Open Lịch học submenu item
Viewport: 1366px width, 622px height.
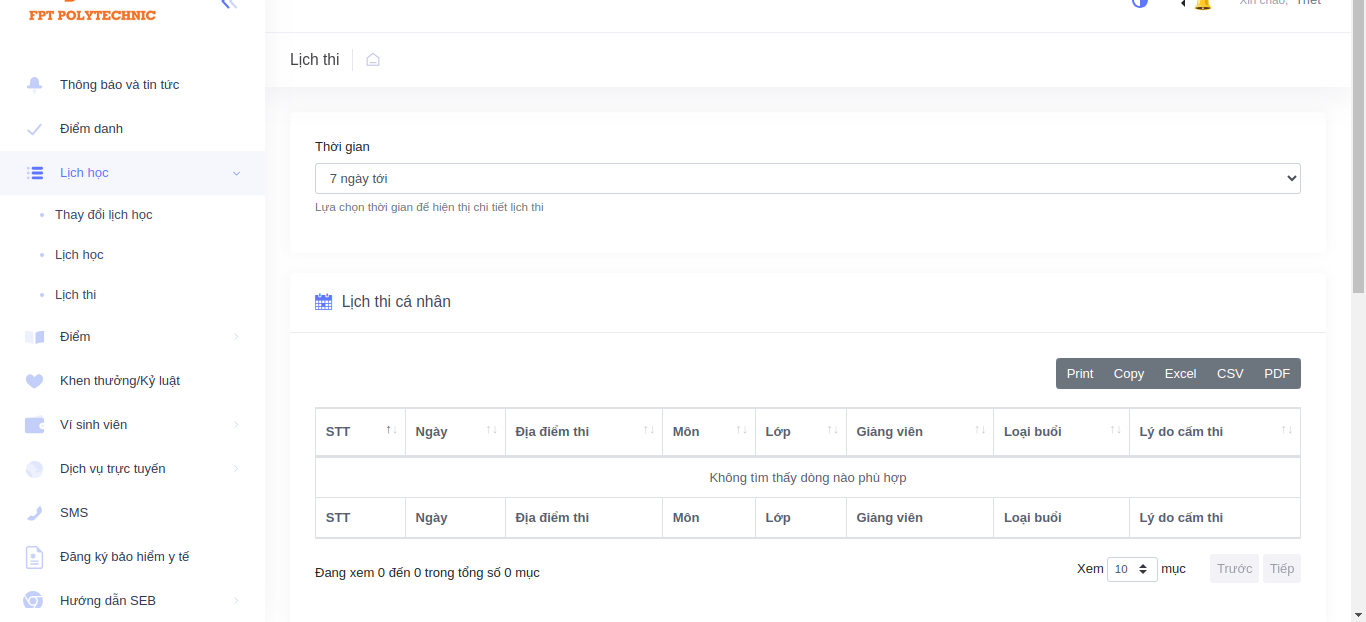click(x=79, y=255)
